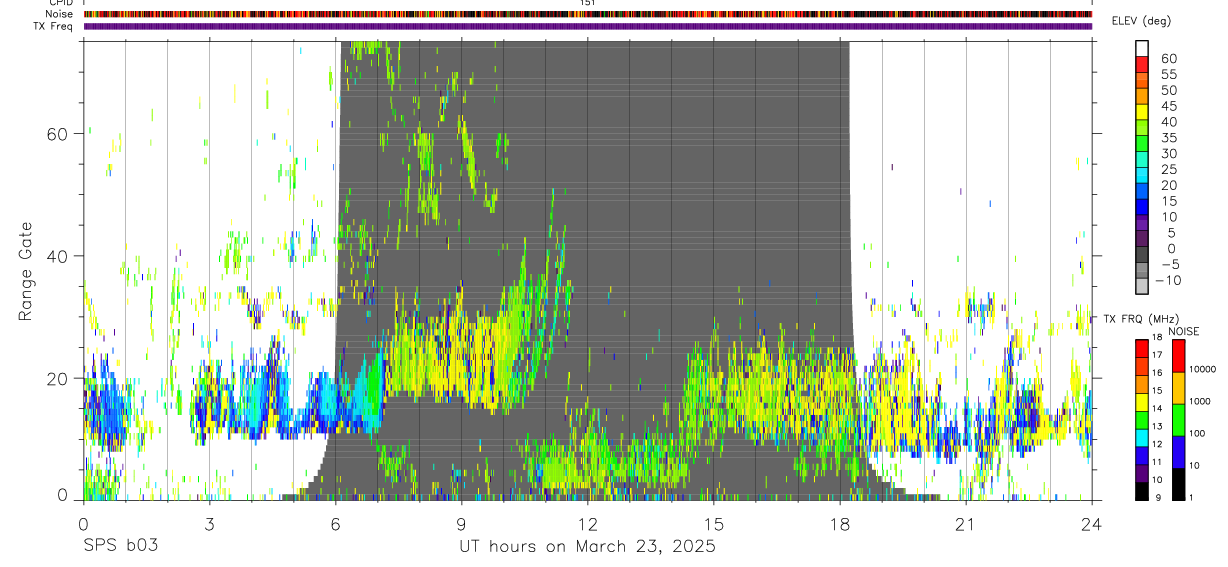
Task: Click the blue segment of NOISE bar
Action: pyautogui.click(x=1177, y=452)
